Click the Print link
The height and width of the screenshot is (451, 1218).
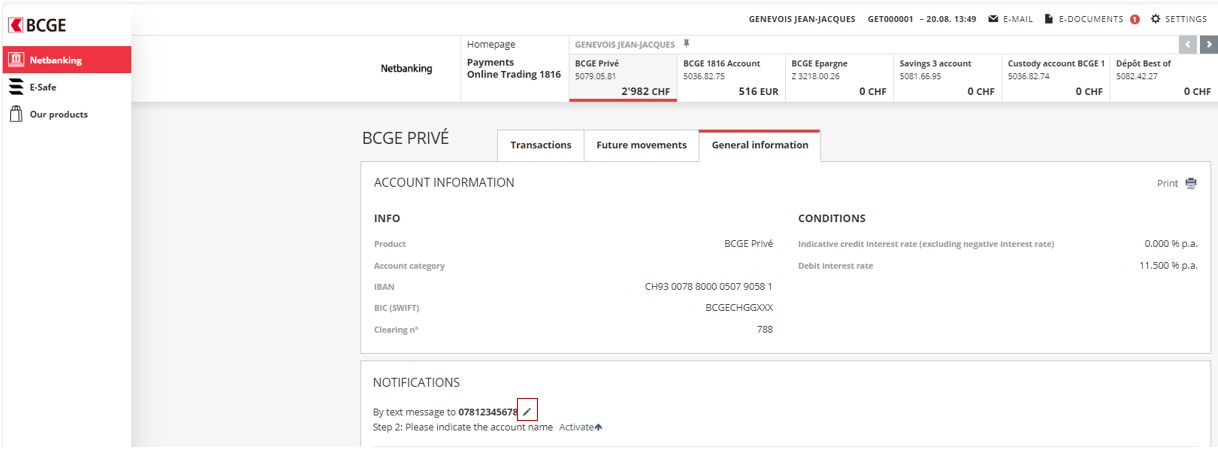click(x=1167, y=183)
